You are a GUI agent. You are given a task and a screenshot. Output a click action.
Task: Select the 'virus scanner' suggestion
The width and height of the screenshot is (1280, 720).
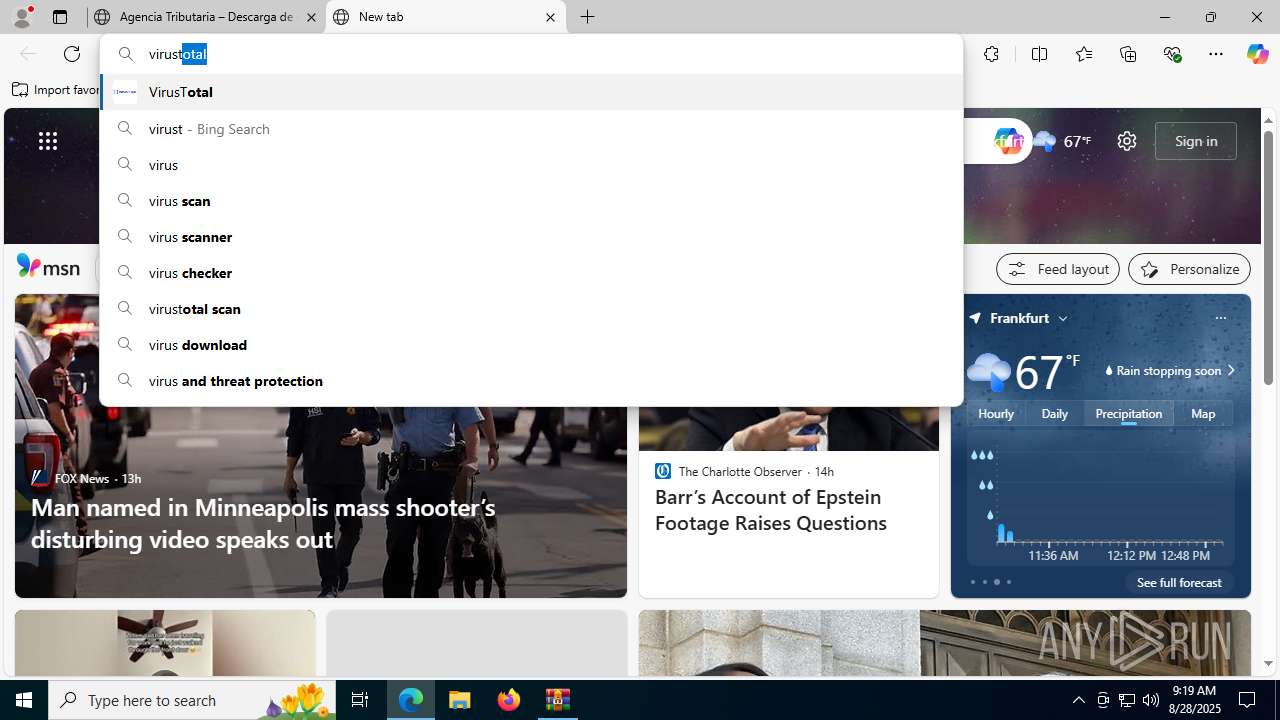(x=531, y=237)
